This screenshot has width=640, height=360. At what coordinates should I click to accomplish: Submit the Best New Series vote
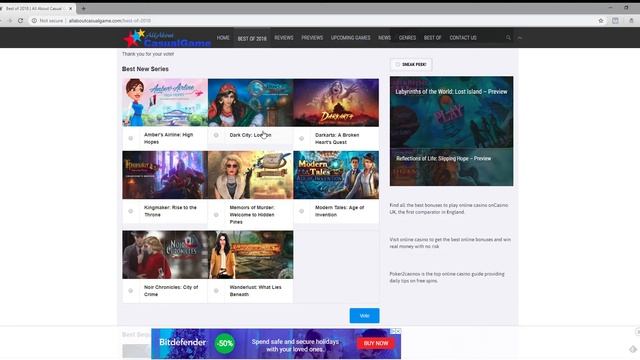point(364,316)
